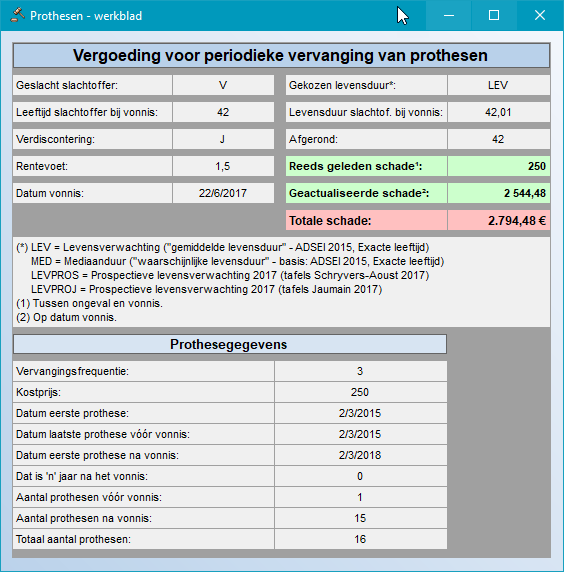Select the 'Leeftijd slachtoffer bij vonnis' value 42

pyautogui.click(x=223, y=112)
